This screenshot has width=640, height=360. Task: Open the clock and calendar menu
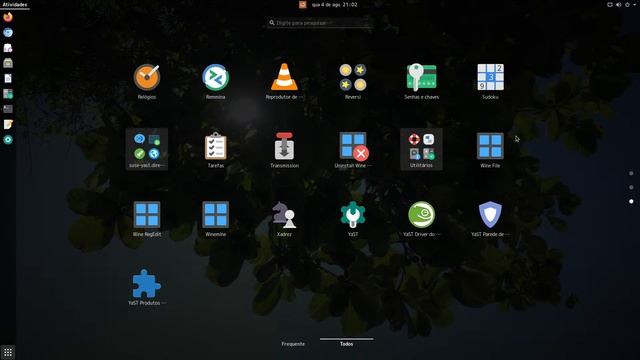pyautogui.click(x=334, y=4)
